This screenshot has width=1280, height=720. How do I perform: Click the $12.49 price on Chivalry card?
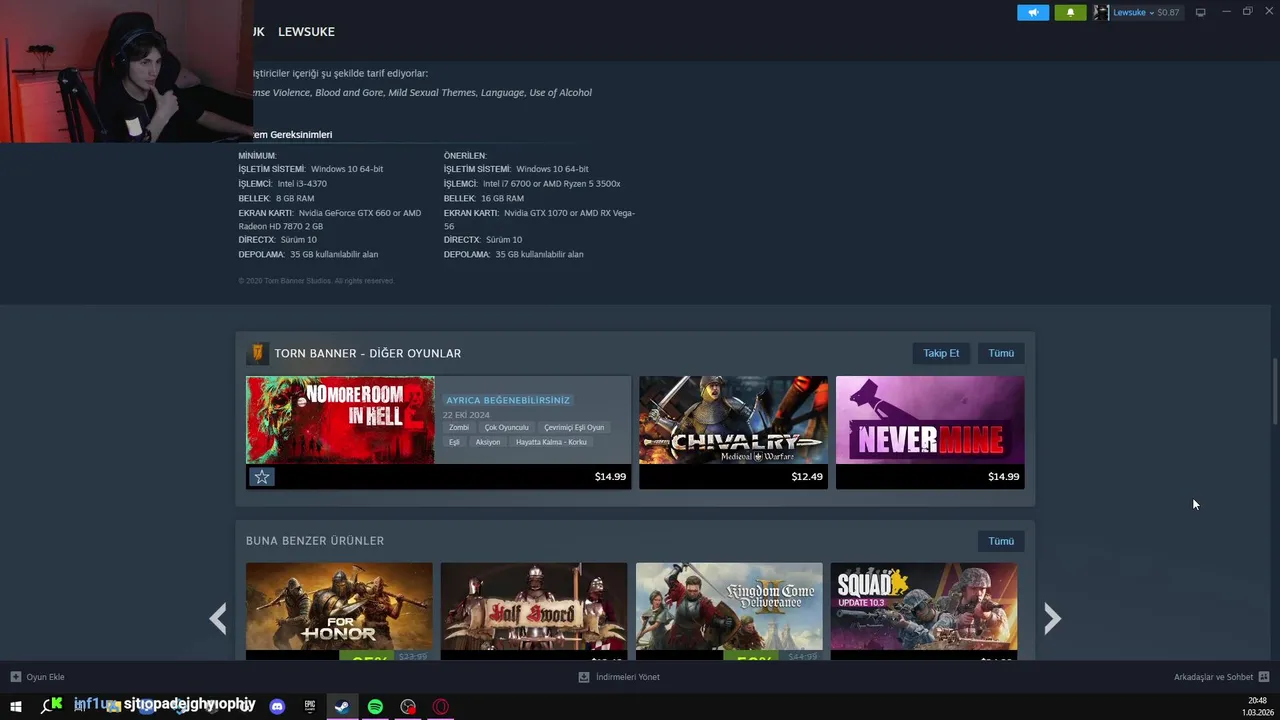click(x=807, y=477)
